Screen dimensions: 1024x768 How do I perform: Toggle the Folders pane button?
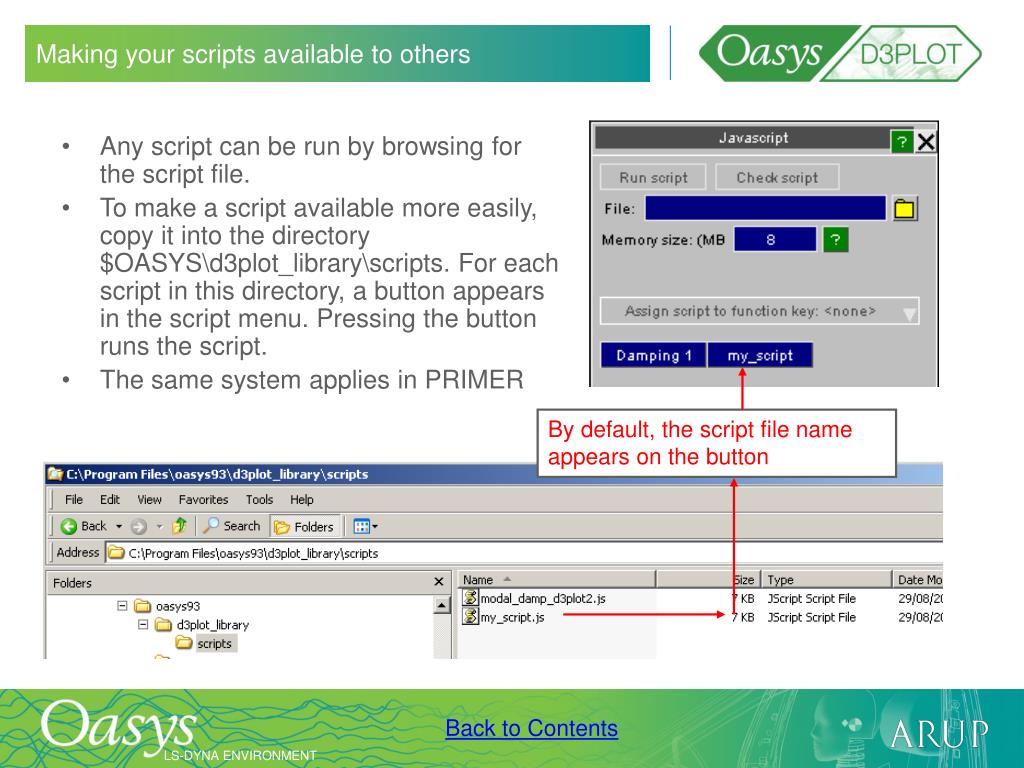click(x=304, y=526)
